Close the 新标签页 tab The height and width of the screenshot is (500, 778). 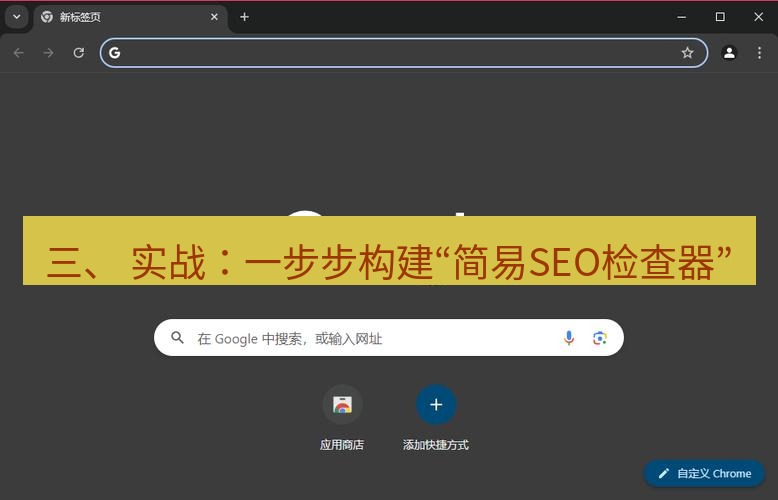coord(214,17)
